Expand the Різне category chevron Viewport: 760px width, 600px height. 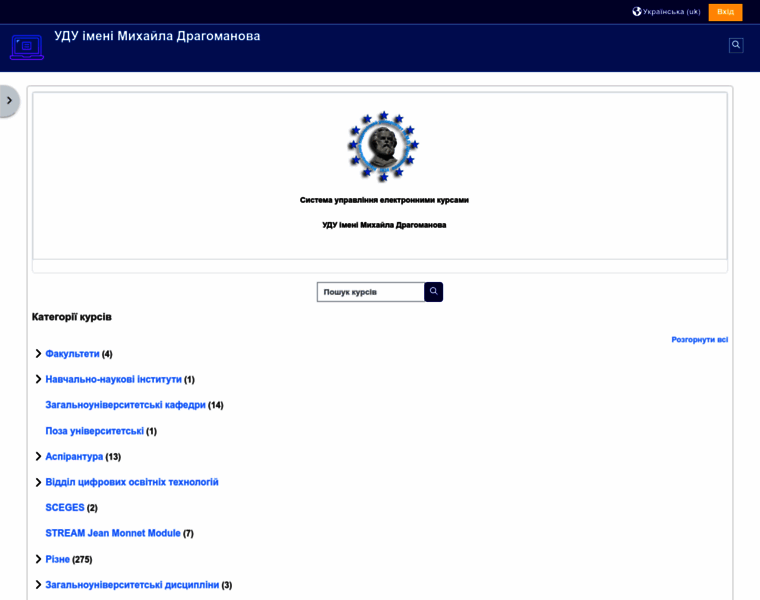pos(38,559)
